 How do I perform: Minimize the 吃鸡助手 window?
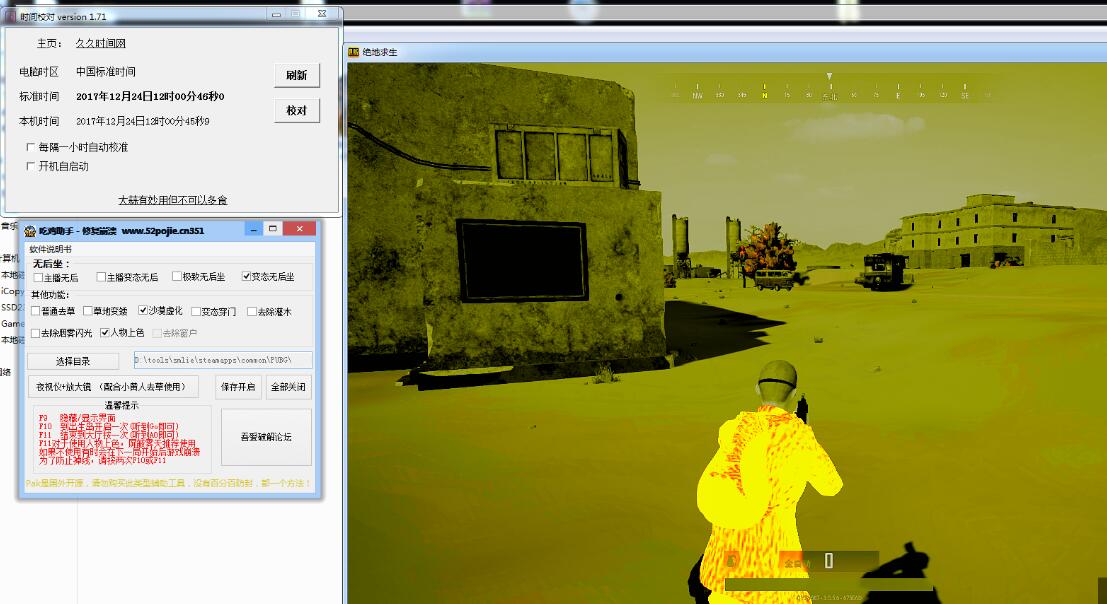[253, 229]
